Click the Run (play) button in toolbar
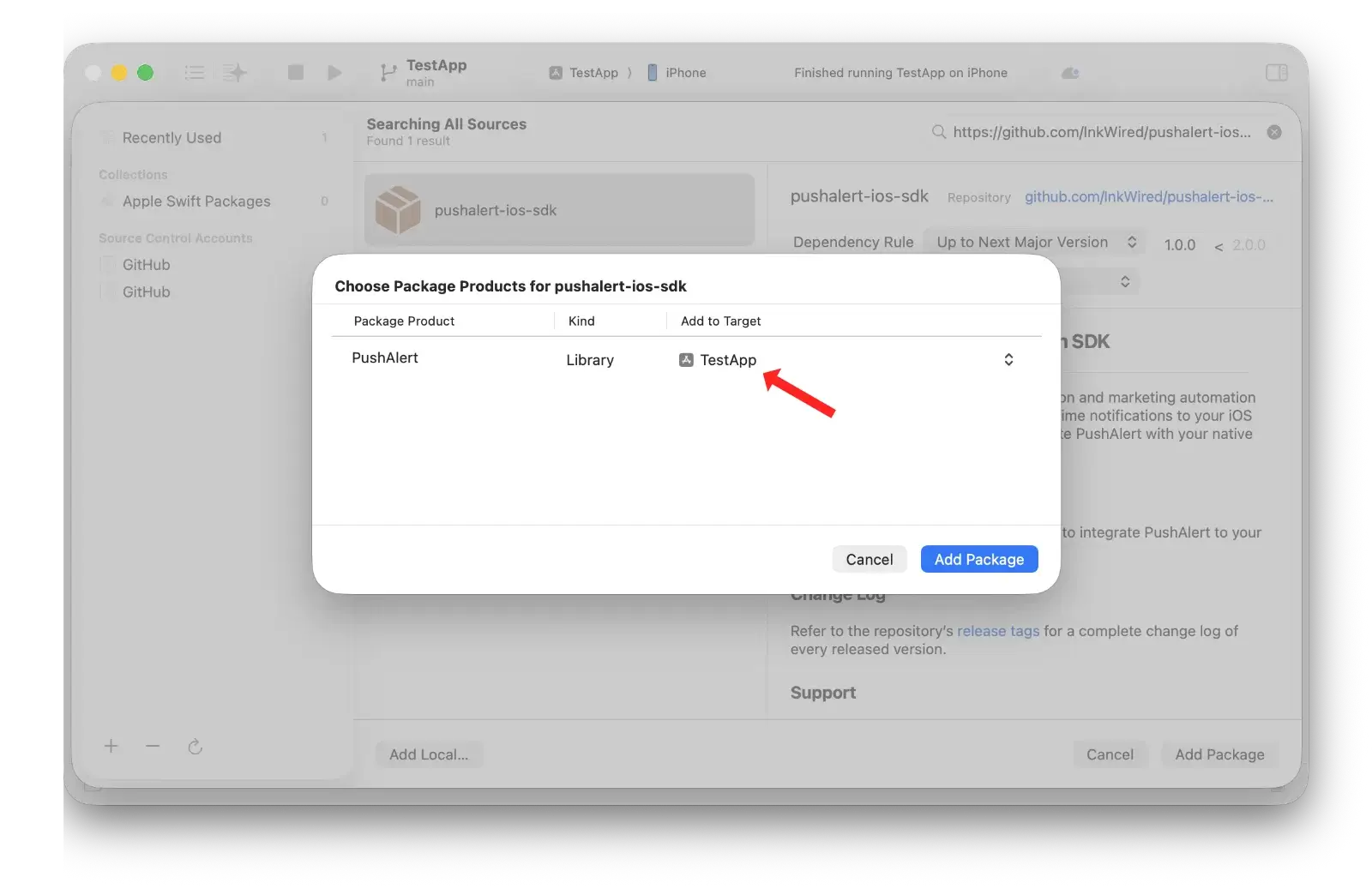 pos(334,73)
